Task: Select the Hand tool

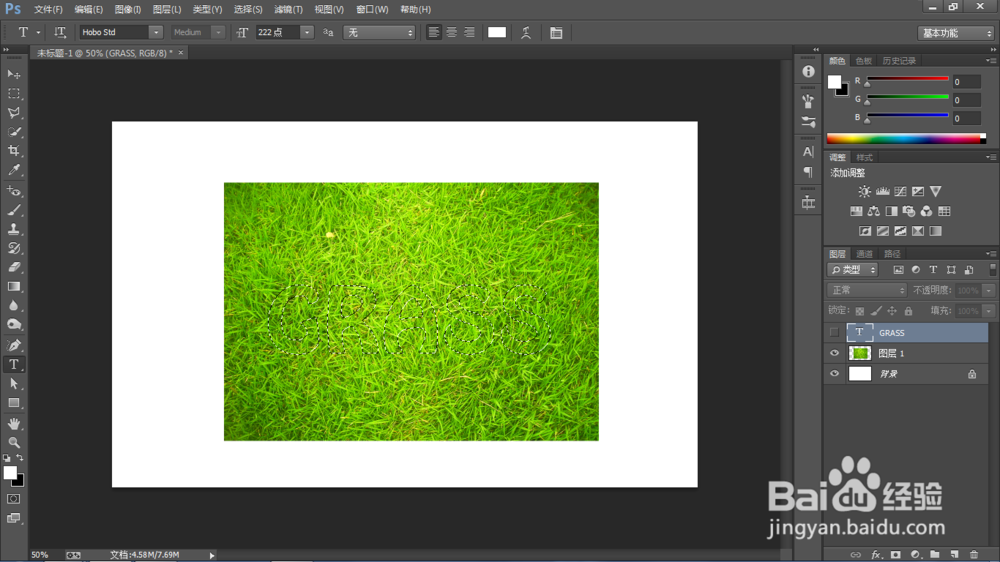Action: tap(13, 424)
